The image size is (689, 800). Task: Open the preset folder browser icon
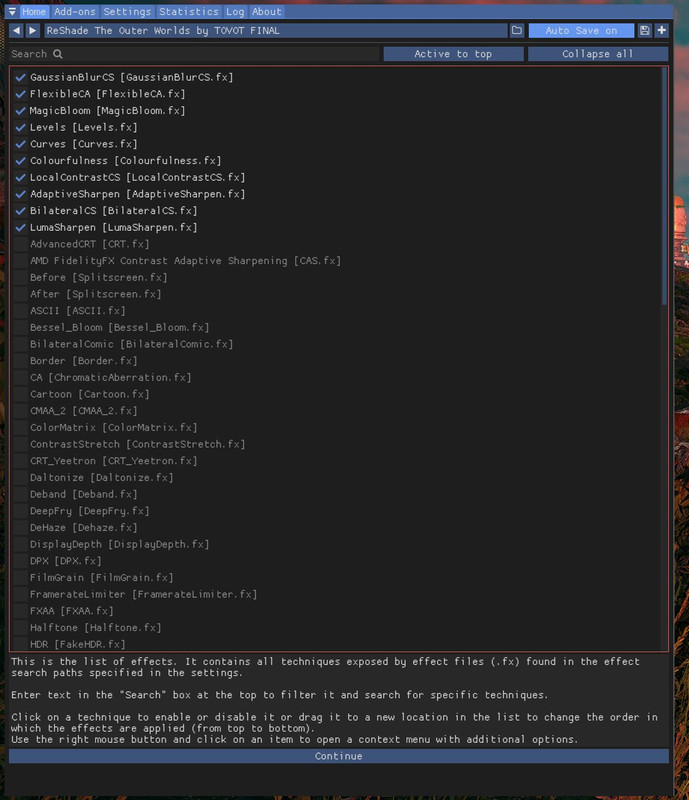tap(516, 31)
